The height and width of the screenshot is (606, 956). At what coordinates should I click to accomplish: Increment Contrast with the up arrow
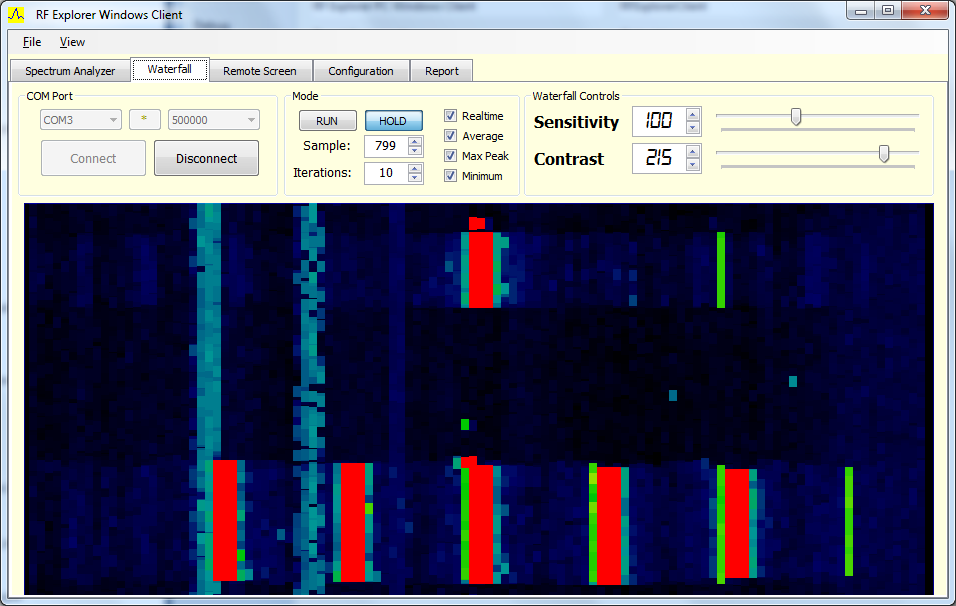[693, 152]
